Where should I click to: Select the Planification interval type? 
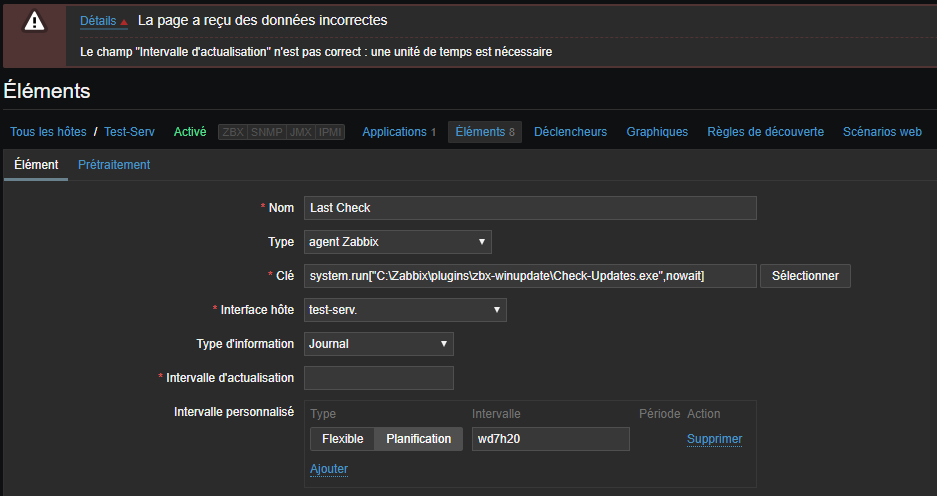[x=418, y=439]
